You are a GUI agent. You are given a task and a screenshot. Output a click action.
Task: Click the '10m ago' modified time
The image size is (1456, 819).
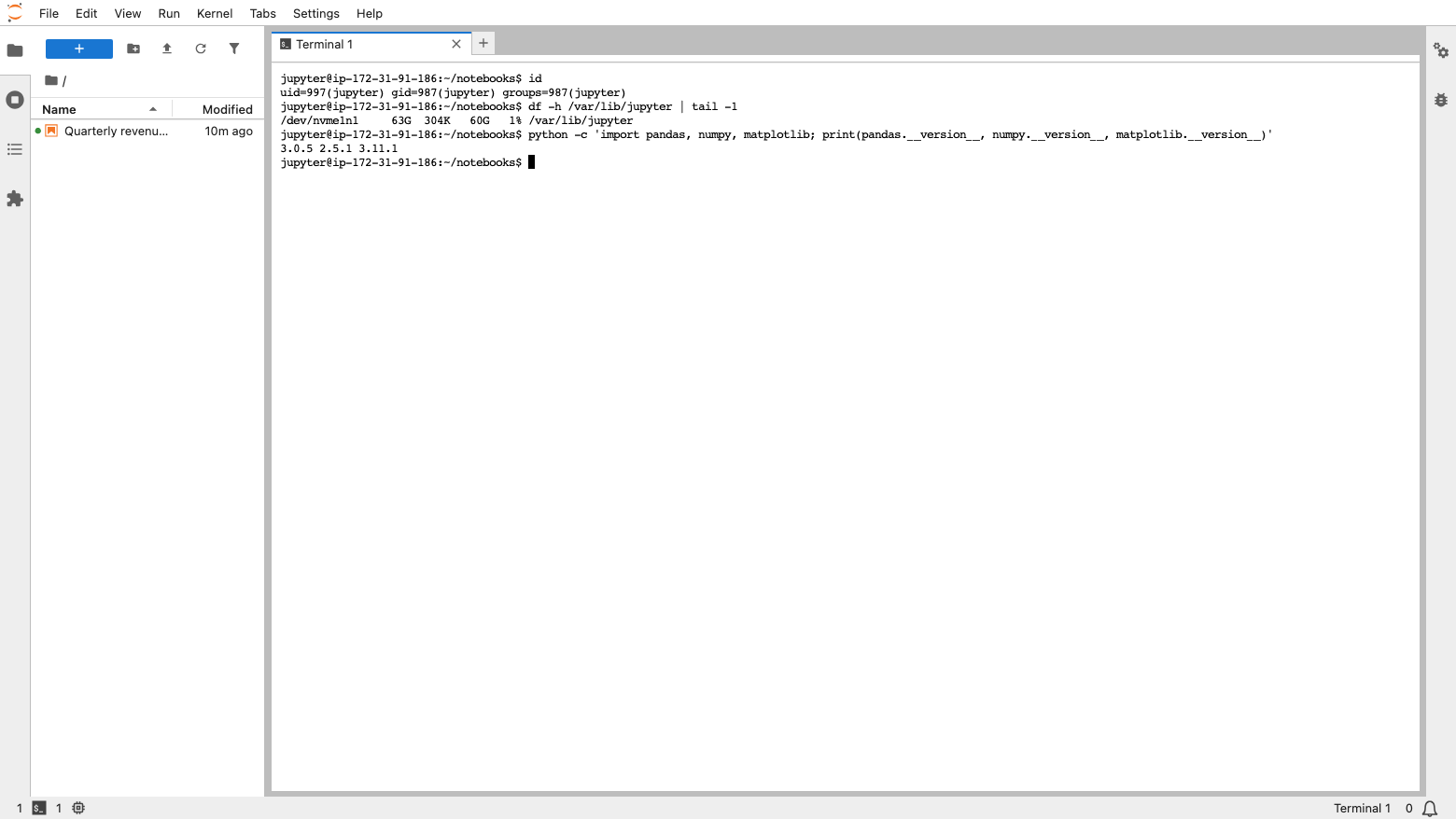coord(229,132)
